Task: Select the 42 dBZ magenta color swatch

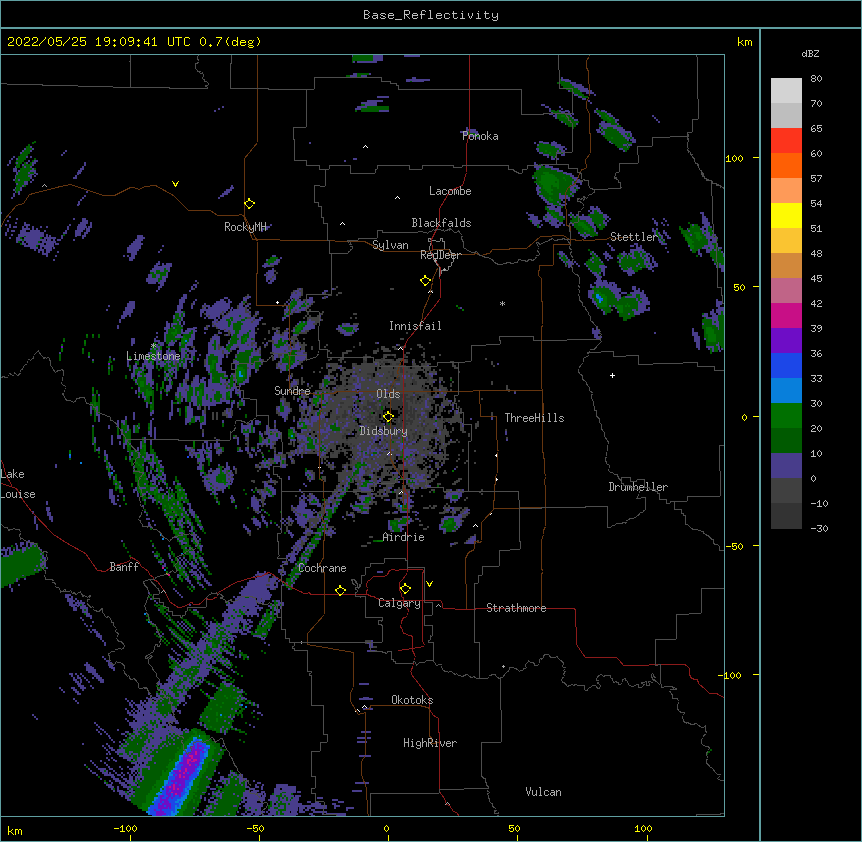Action: tap(786, 315)
